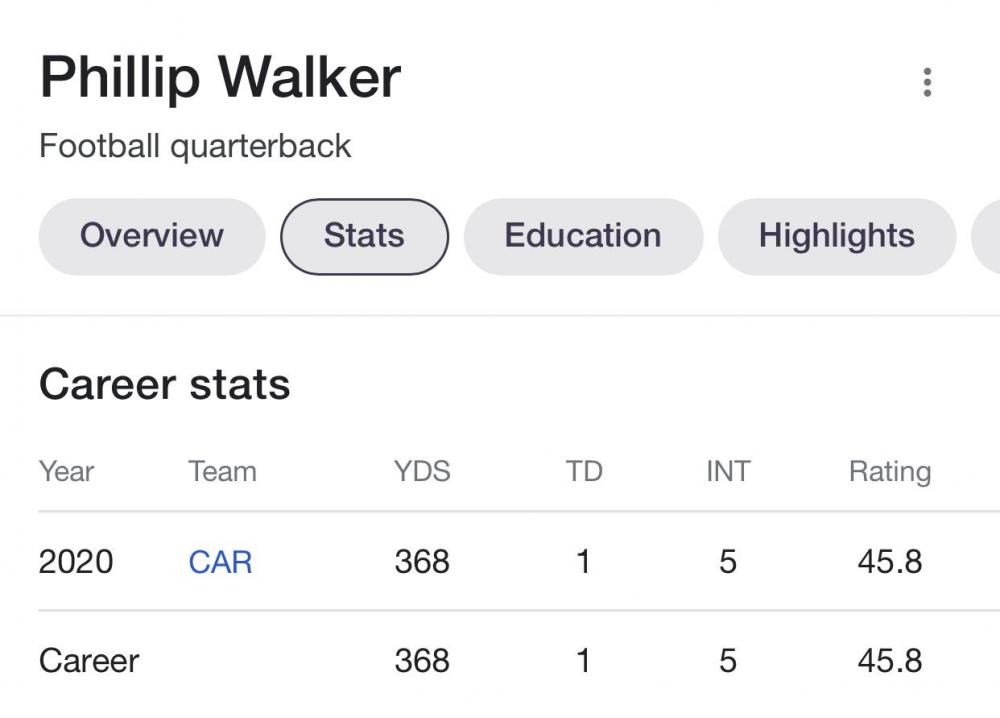Click the Career stats heading
The width and height of the screenshot is (1000, 718).
(x=164, y=384)
